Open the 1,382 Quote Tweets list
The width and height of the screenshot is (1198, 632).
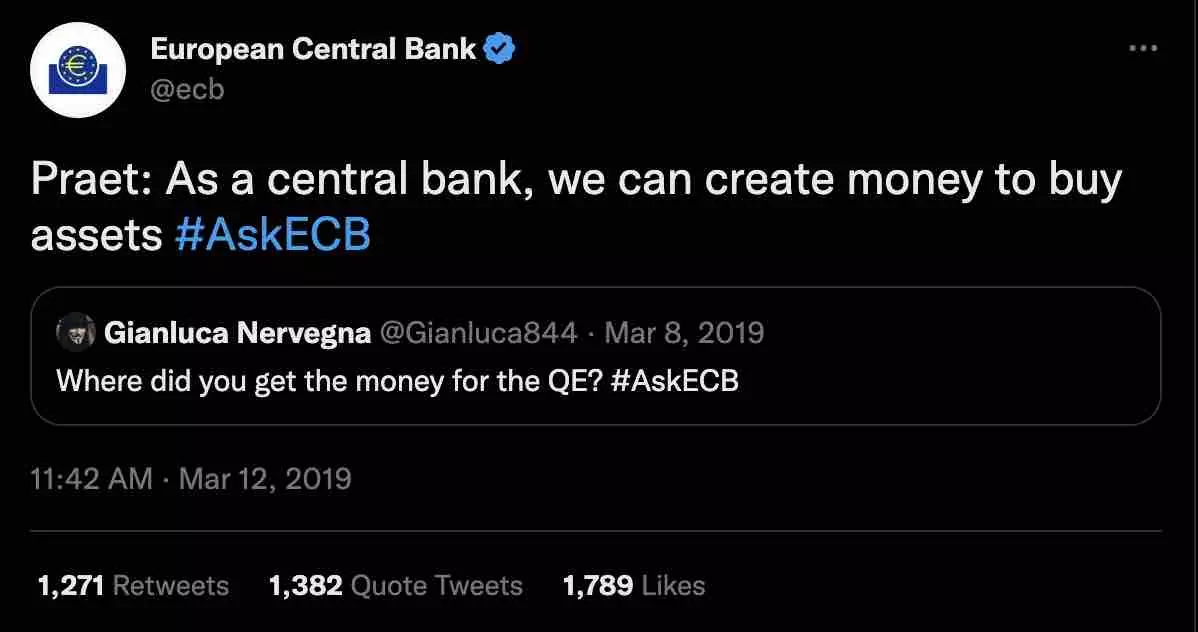pyautogui.click(x=395, y=585)
